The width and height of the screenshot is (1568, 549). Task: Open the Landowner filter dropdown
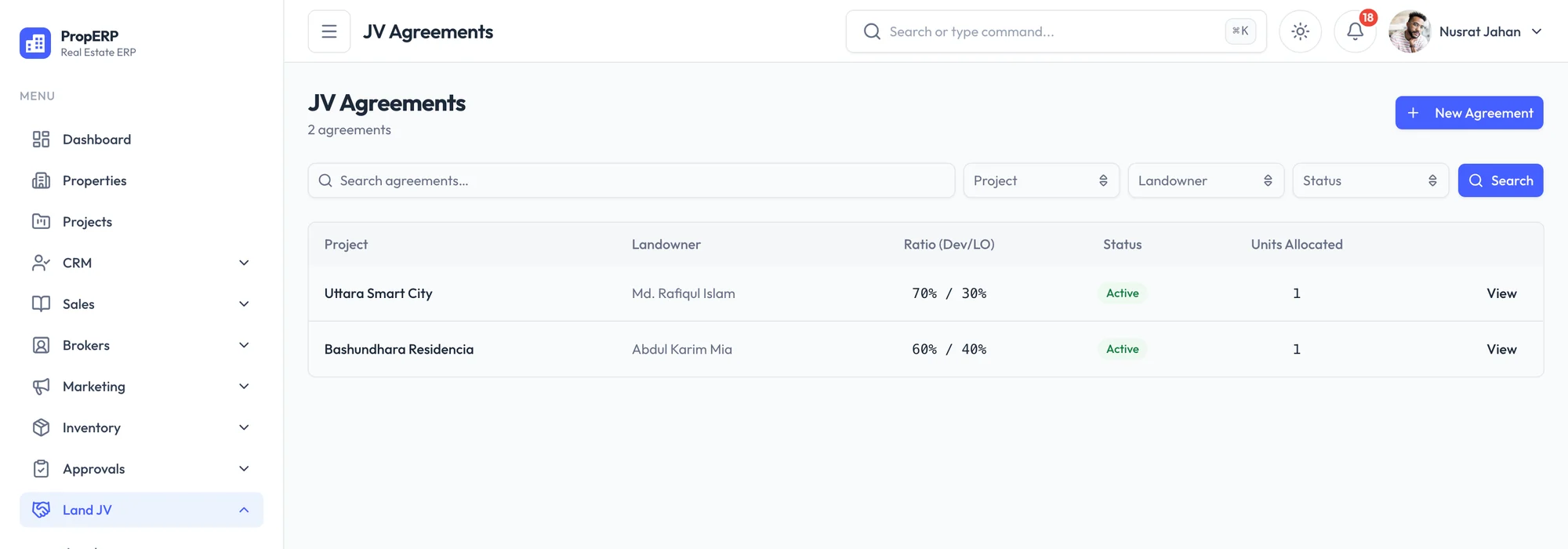[x=1206, y=180]
